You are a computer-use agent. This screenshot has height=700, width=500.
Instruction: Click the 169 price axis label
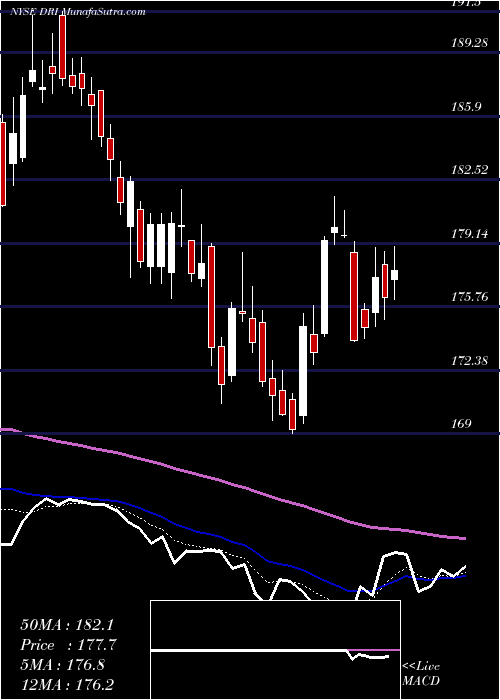[x=461, y=424]
